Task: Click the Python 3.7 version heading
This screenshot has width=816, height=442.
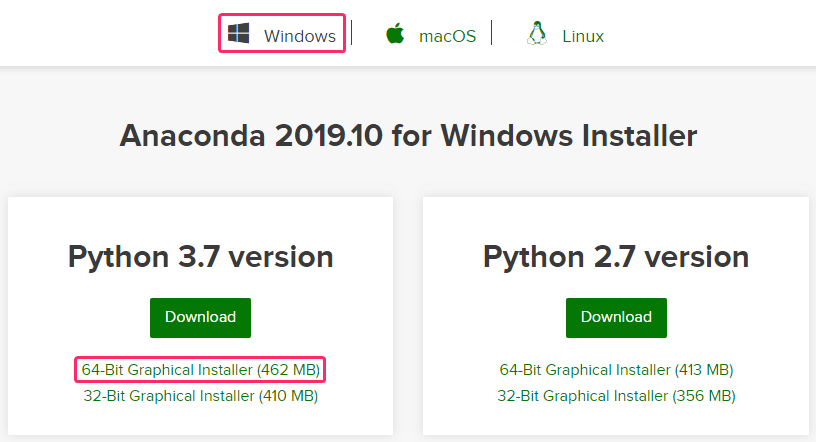Action: pyautogui.click(x=200, y=257)
